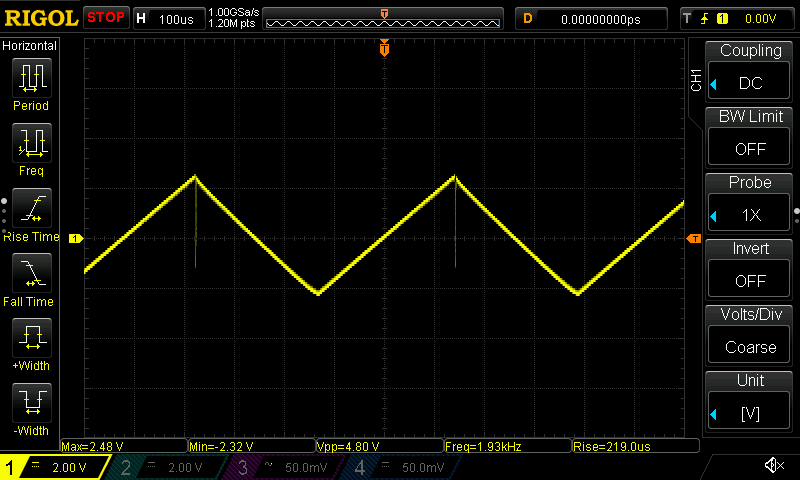Click the Freq=1.93kHz measurement readout

508,446
